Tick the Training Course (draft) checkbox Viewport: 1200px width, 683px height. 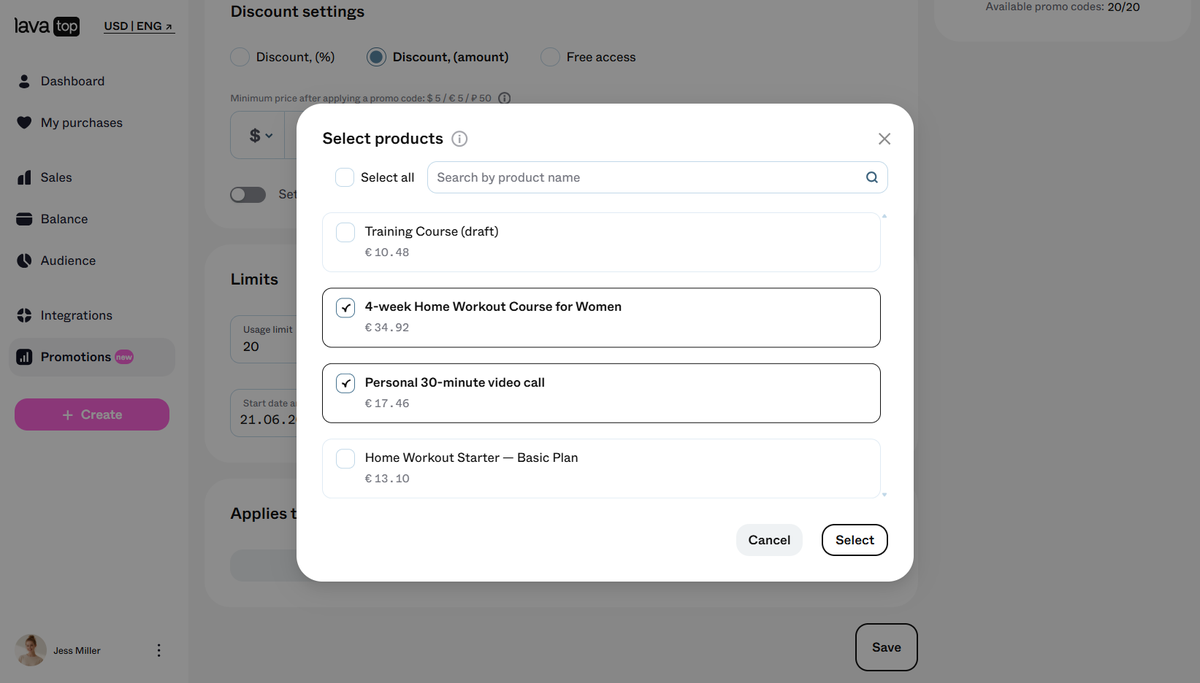click(x=345, y=232)
